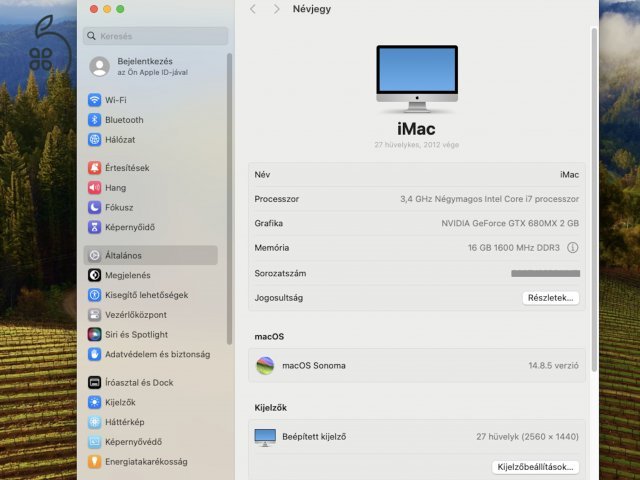This screenshot has height=480, width=640.
Task: Click the search magnifier icon
Action: pyautogui.click(x=91, y=36)
